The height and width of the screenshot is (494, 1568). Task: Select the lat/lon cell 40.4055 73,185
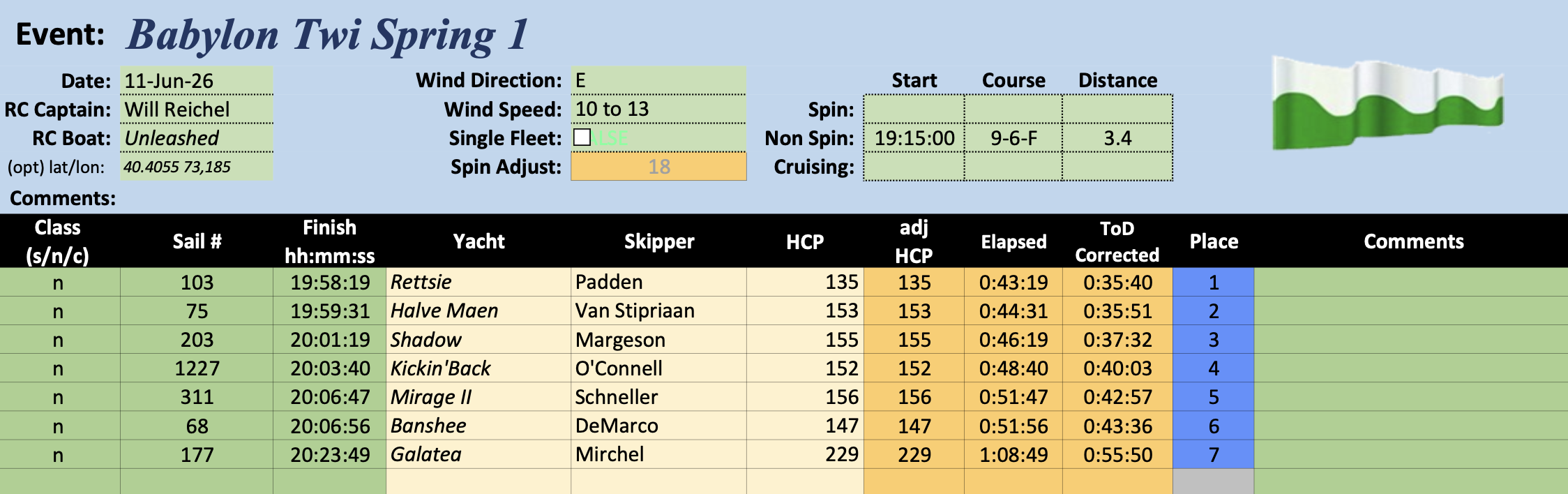coord(197,167)
